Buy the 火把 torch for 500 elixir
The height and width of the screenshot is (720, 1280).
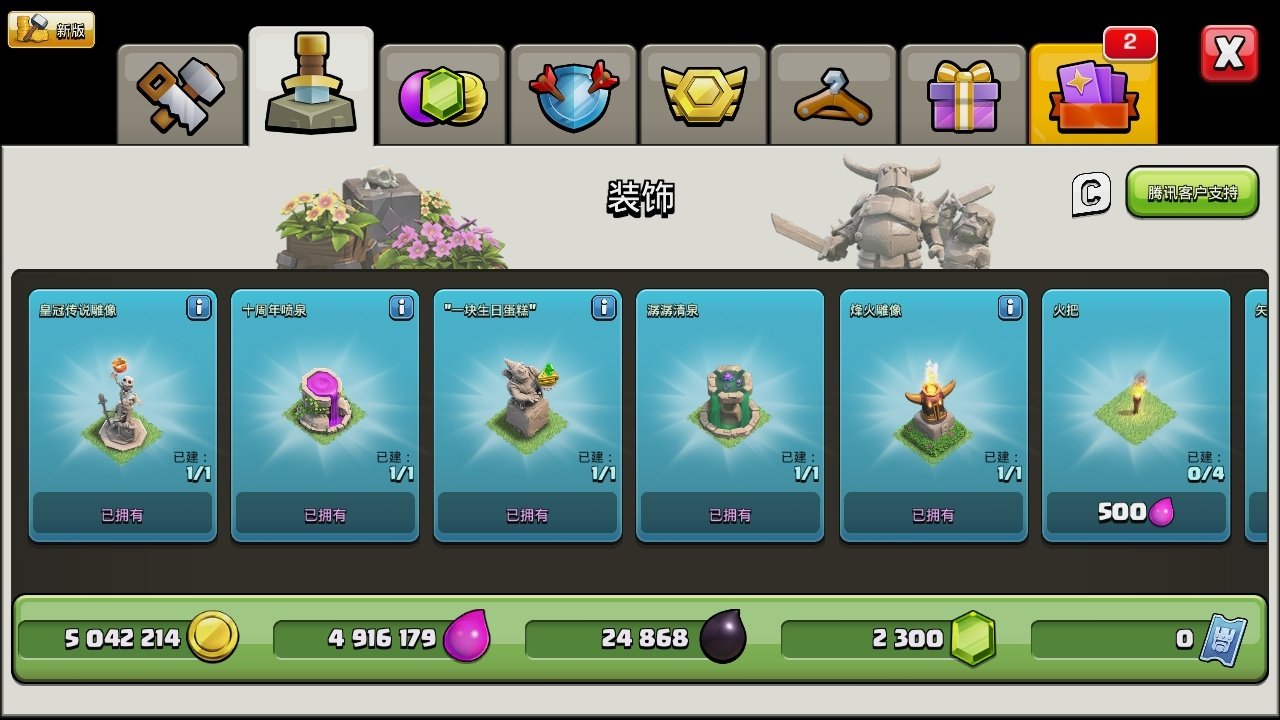pyautogui.click(x=1136, y=513)
